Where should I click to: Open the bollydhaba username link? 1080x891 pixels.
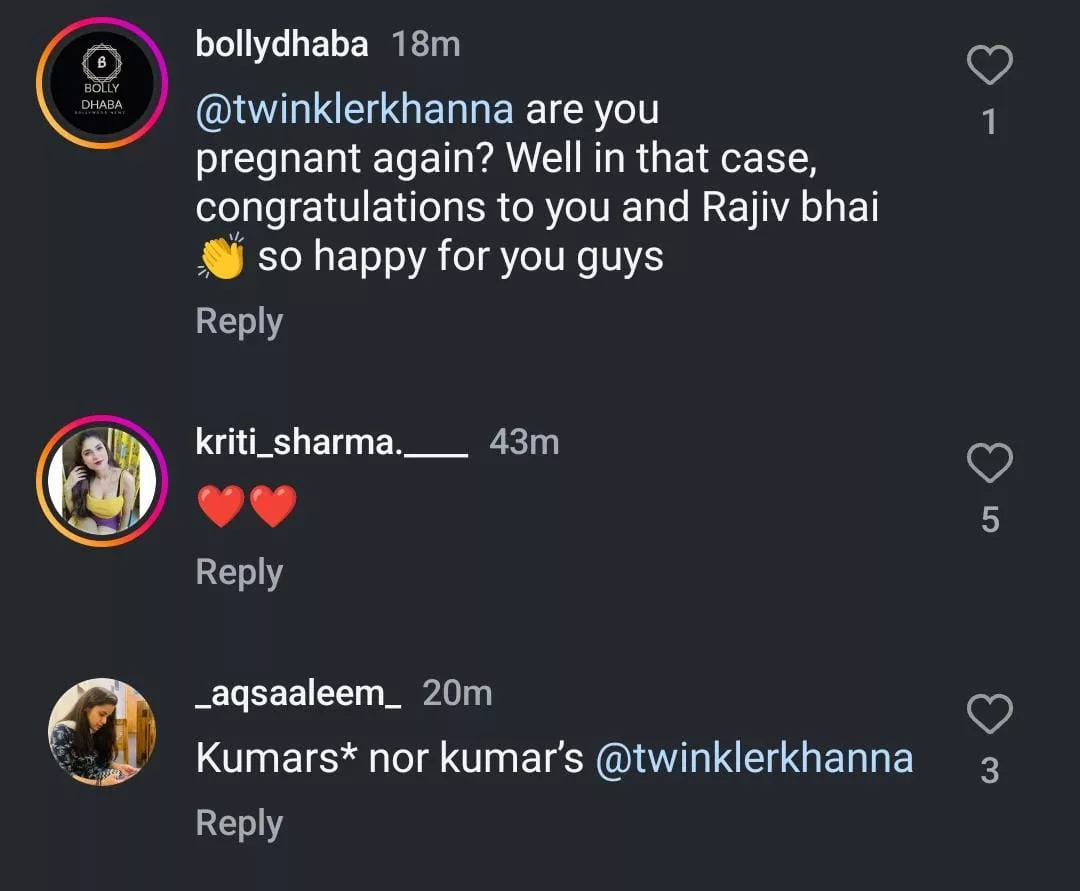pyautogui.click(x=282, y=44)
